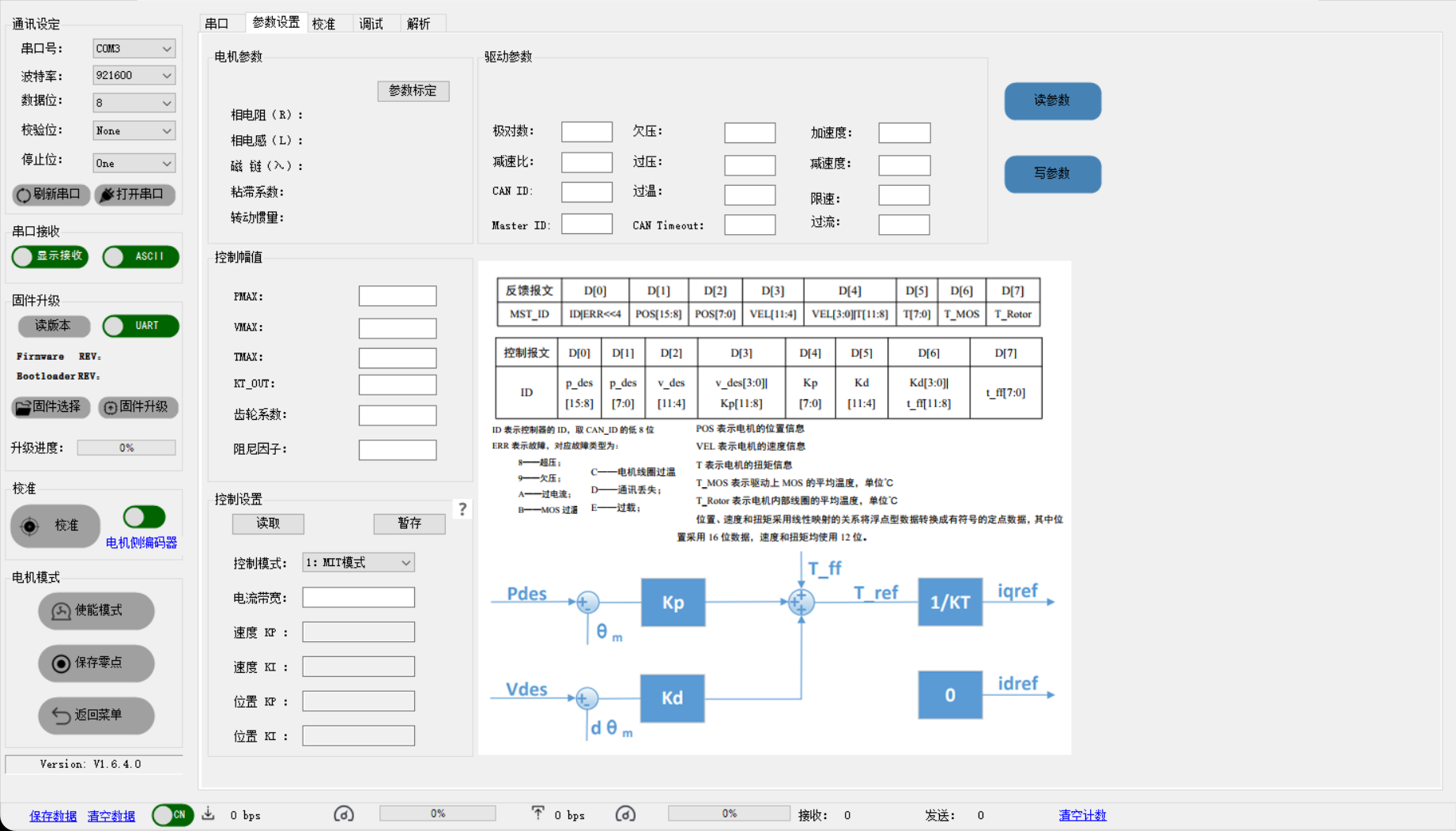Click the 打开串口 open port button
Screen dimensions: 1456x831
pyautogui.click(x=134, y=195)
